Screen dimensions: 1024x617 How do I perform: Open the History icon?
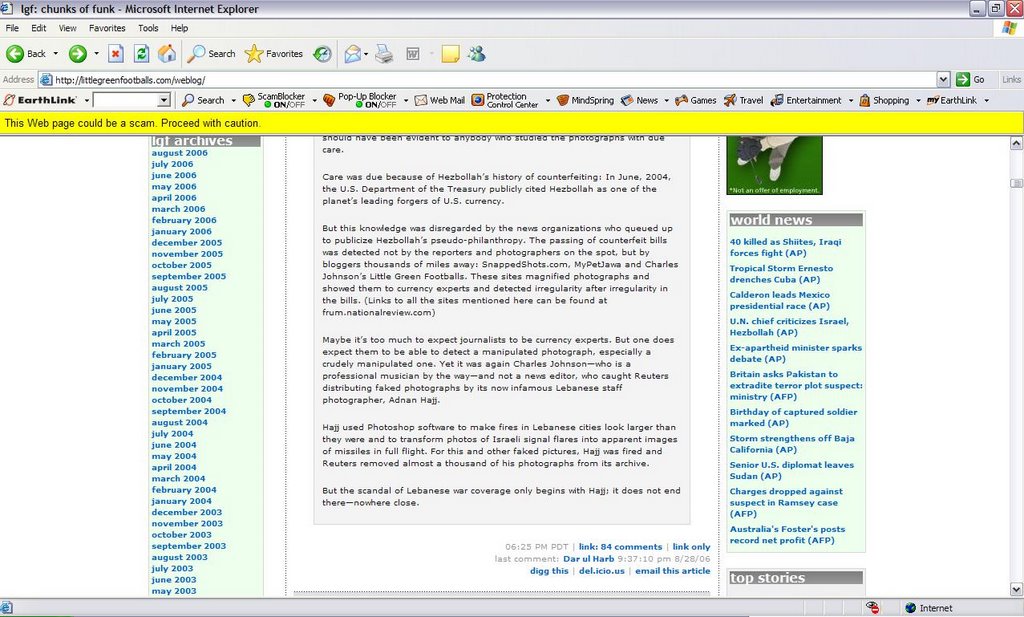tap(323, 54)
